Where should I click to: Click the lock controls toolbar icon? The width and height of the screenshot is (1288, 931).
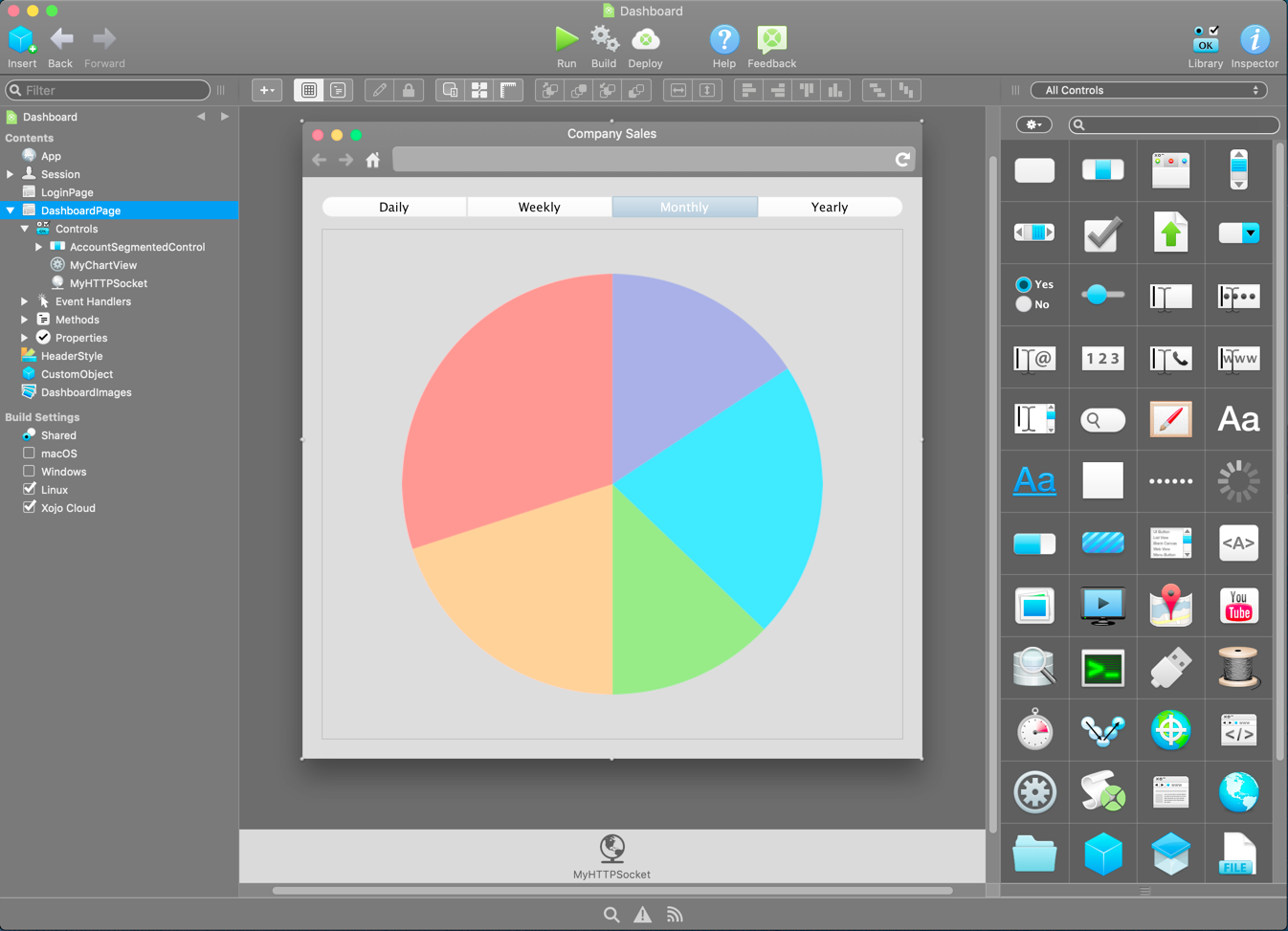click(409, 90)
